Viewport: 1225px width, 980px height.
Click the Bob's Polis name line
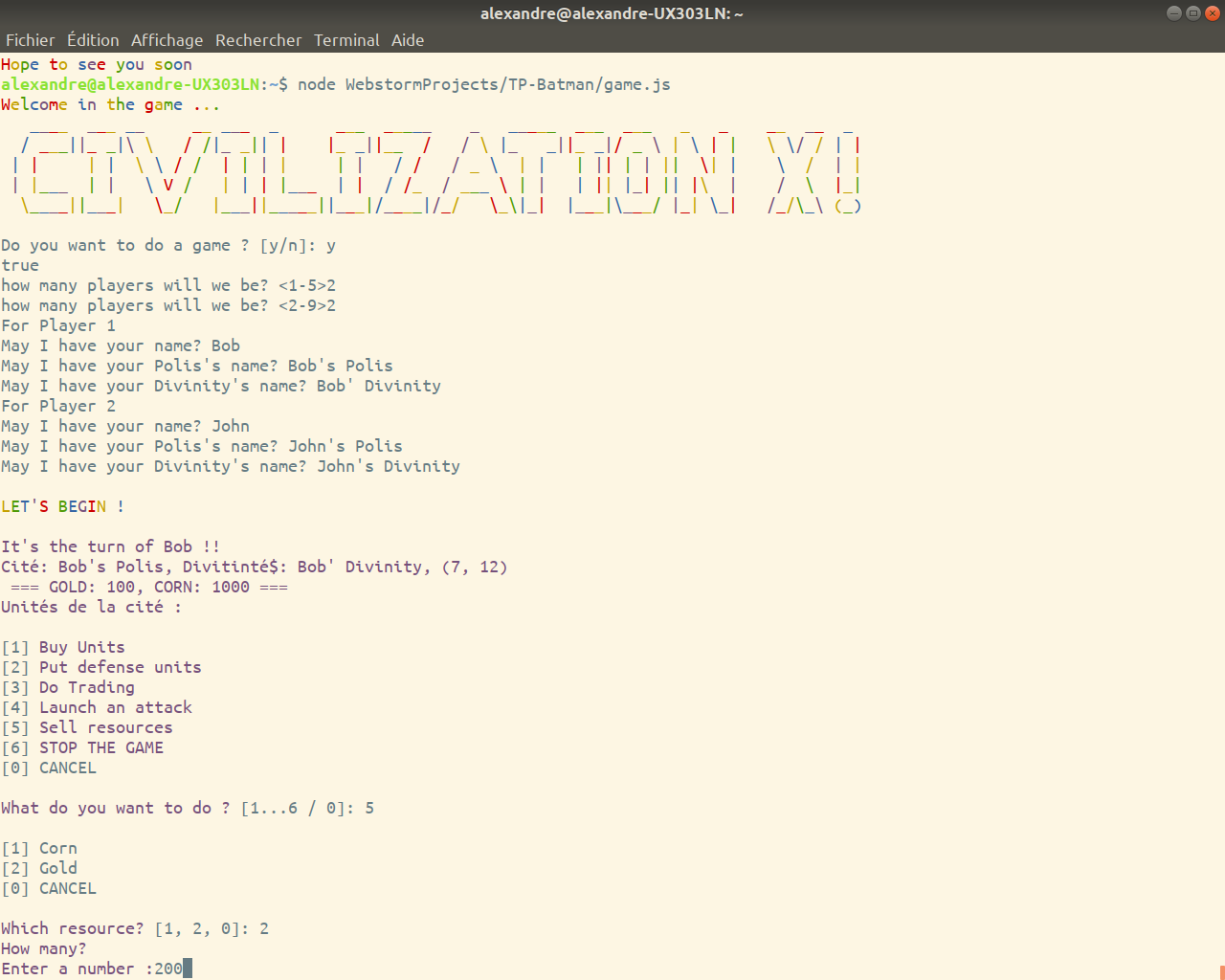point(197,366)
